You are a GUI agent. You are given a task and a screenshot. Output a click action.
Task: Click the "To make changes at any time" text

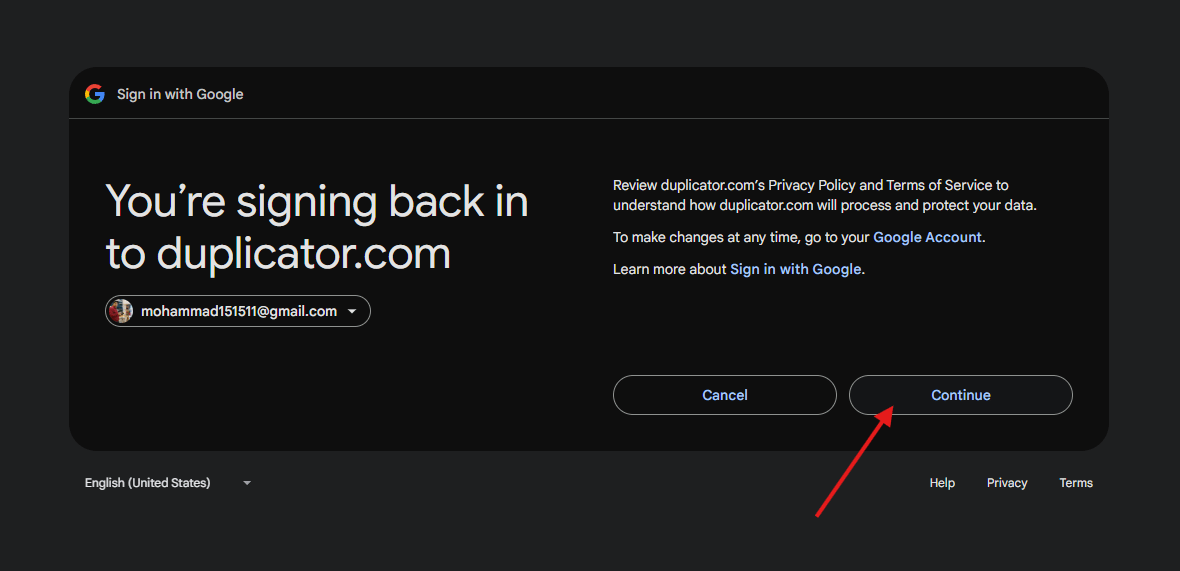tap(741, 237)
